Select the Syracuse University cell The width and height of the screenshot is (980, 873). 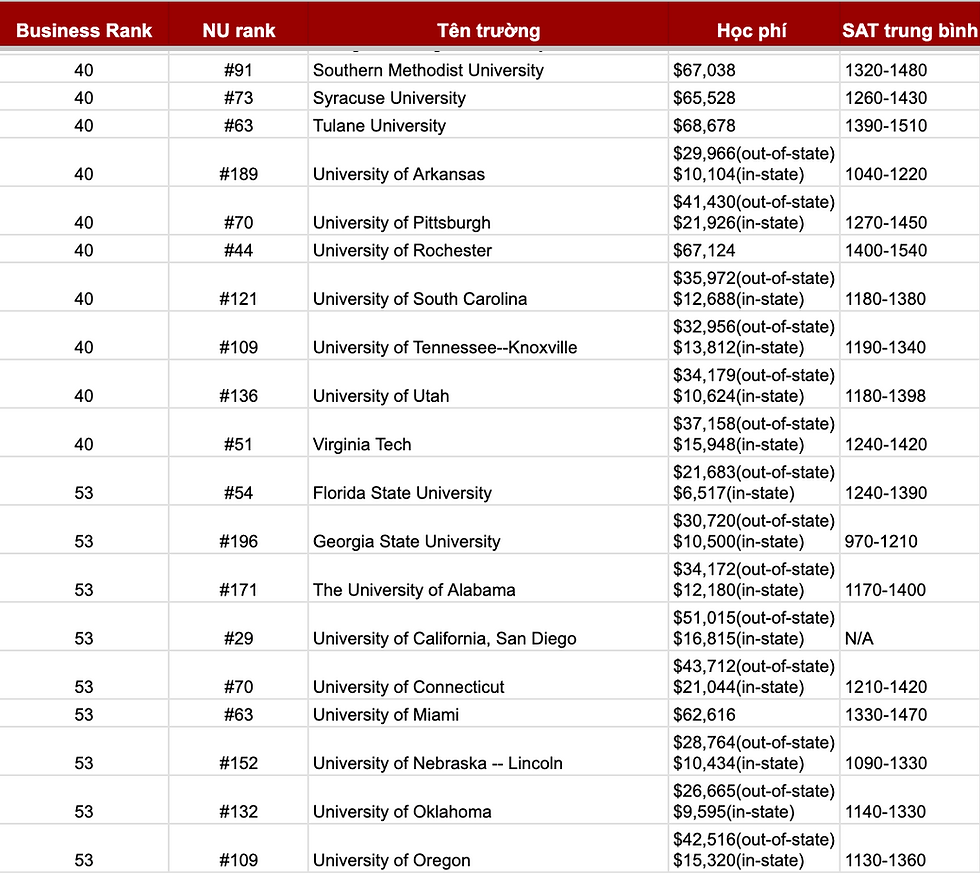[488, 97]
